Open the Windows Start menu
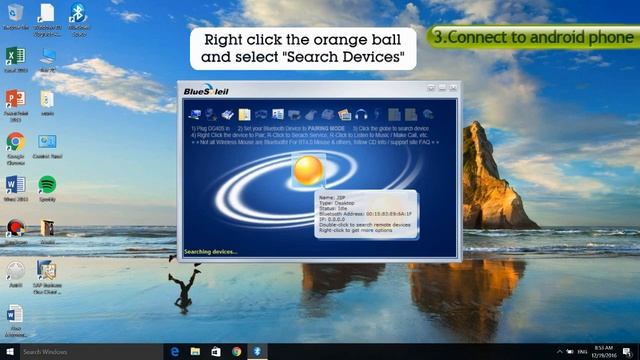Viewport: 640px width, 360px height. point(10,351)
